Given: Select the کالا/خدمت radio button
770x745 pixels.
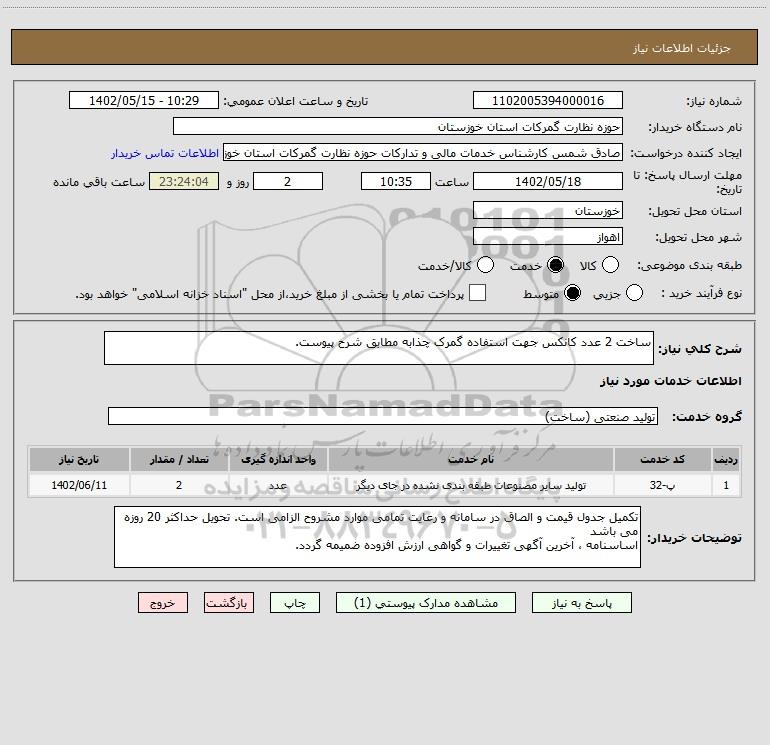Looking at the screenshot, I should 486,265.
